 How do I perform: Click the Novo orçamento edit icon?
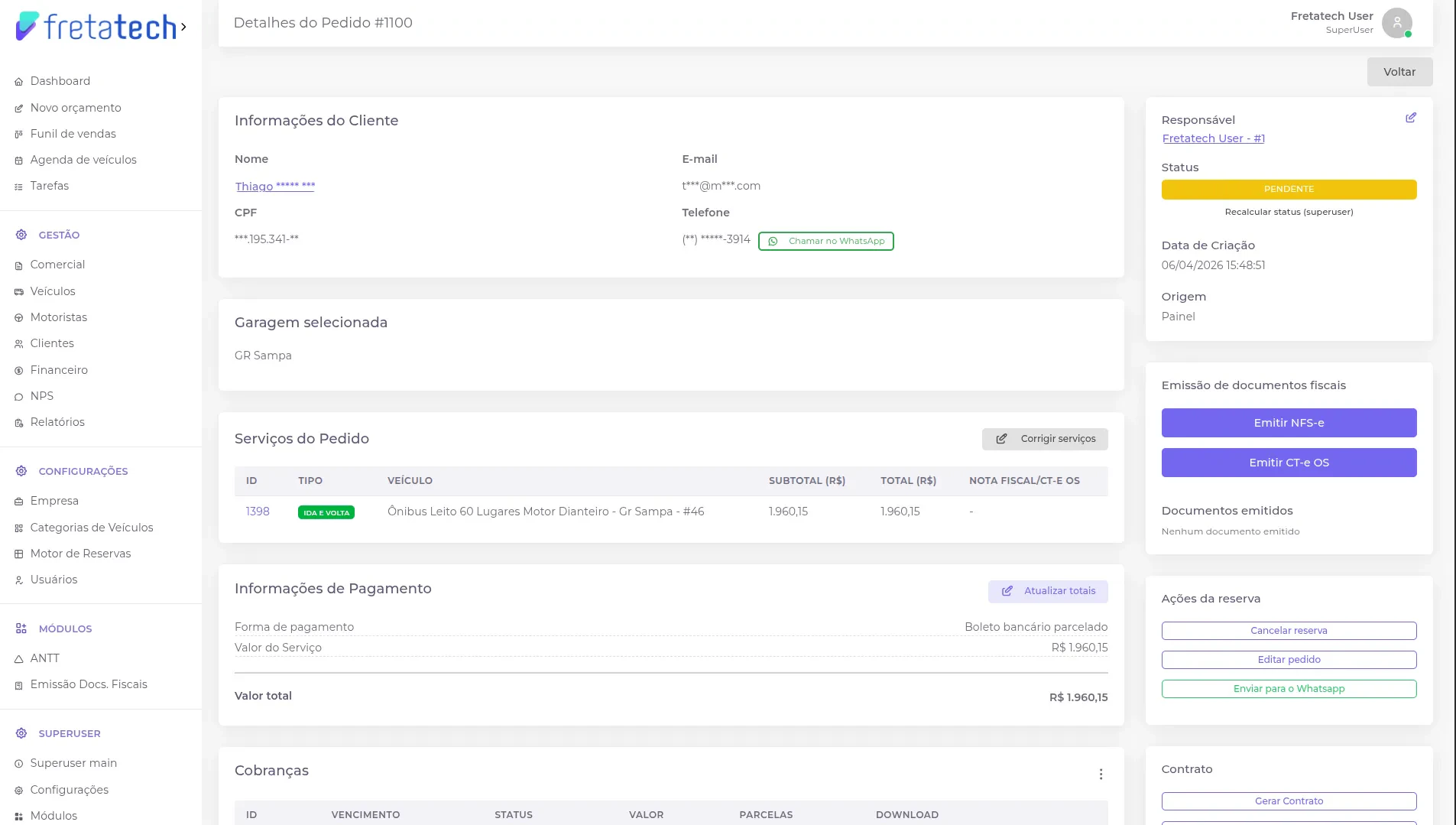[19, 109]
